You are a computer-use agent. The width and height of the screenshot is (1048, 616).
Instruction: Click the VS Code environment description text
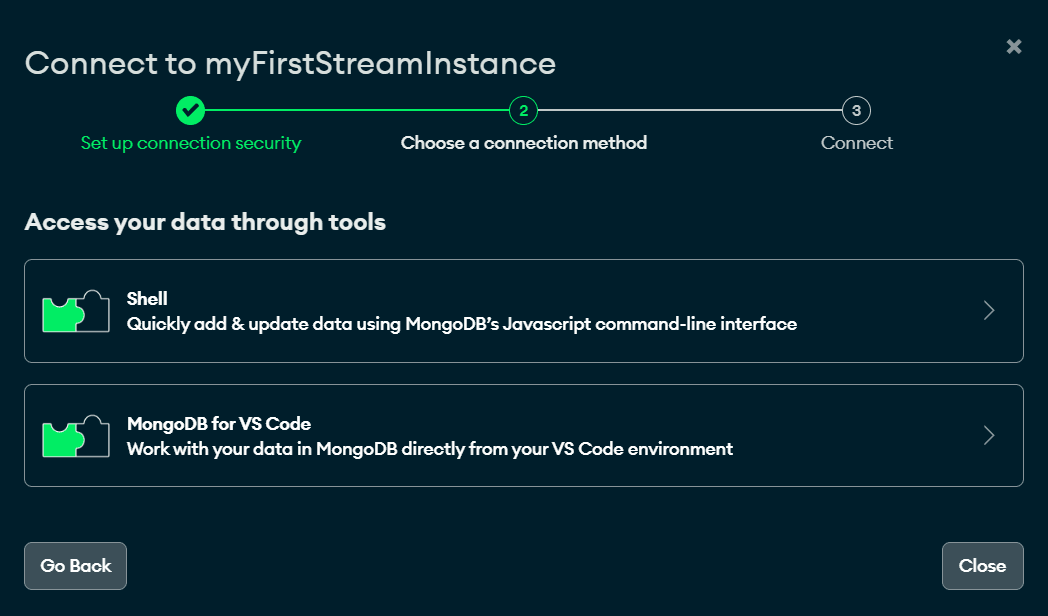pyautogui.click(x=429, y=449)
